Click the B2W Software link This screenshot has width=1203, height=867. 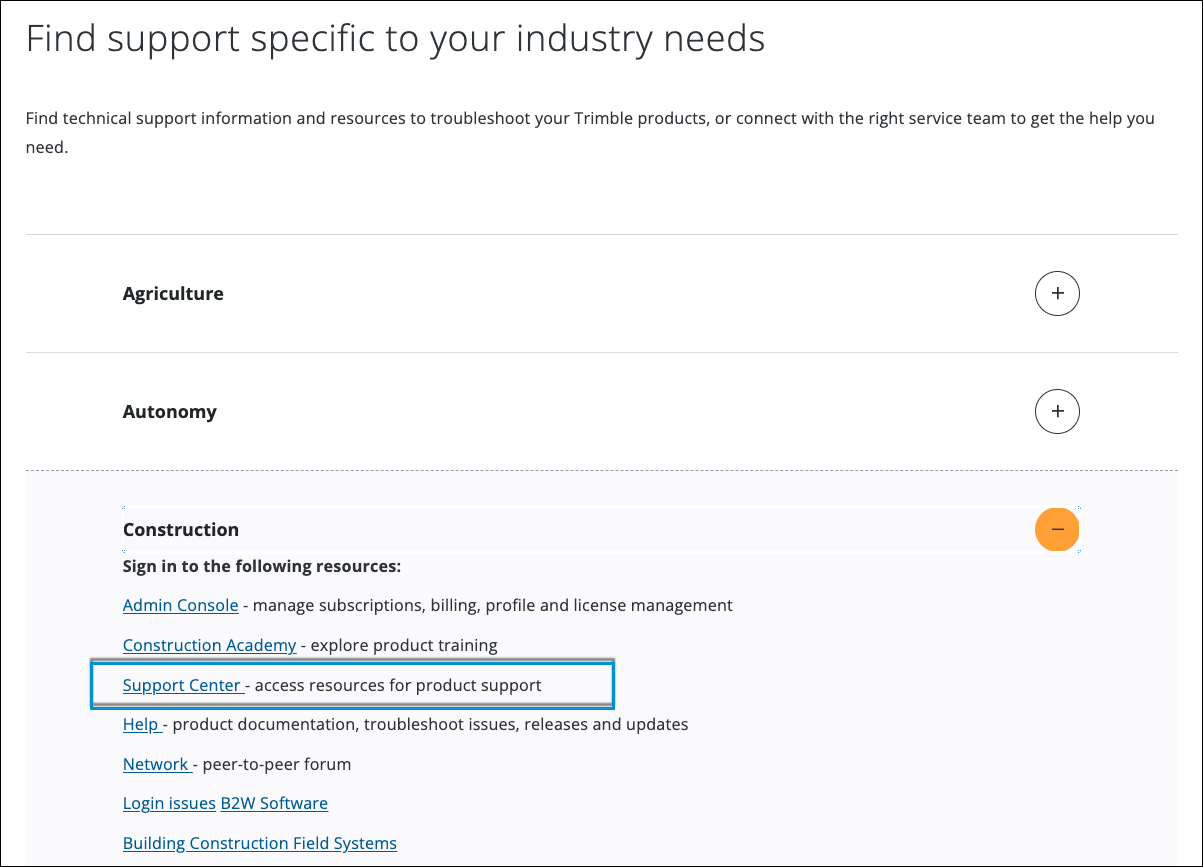274,803
